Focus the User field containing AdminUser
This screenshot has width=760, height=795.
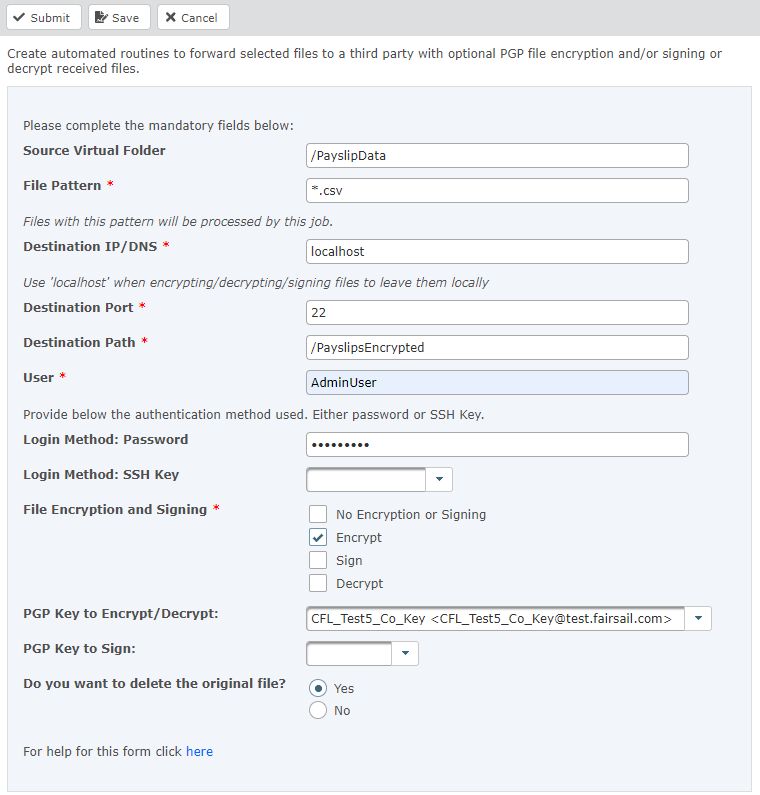pos(497,382)
